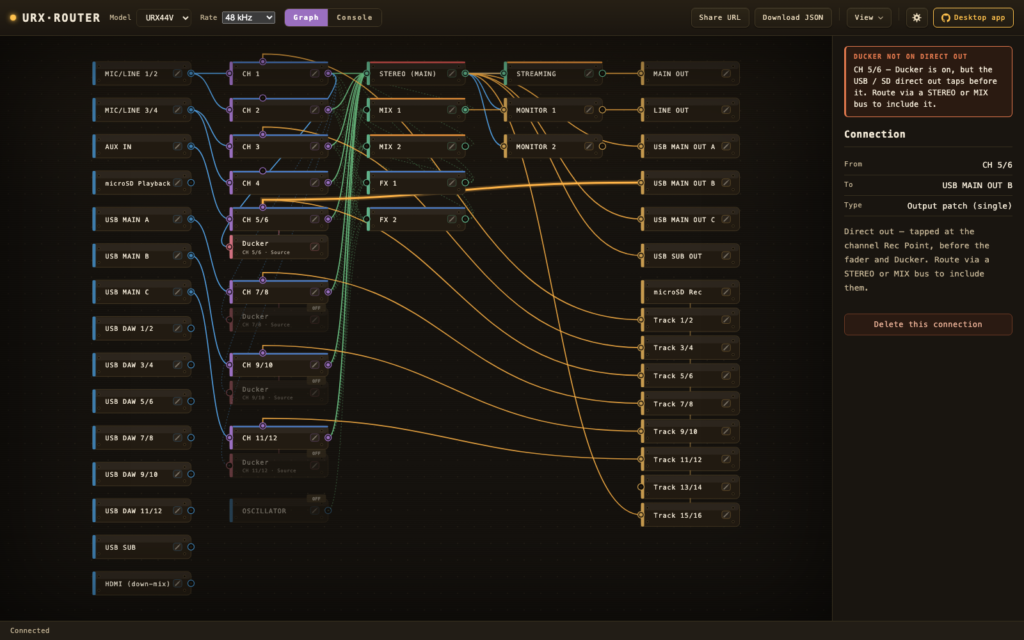This screenshot has width=1024, height=640.
Task: Click the edit pencil on USB DAW 3/4 node
Action: point(177,365)
